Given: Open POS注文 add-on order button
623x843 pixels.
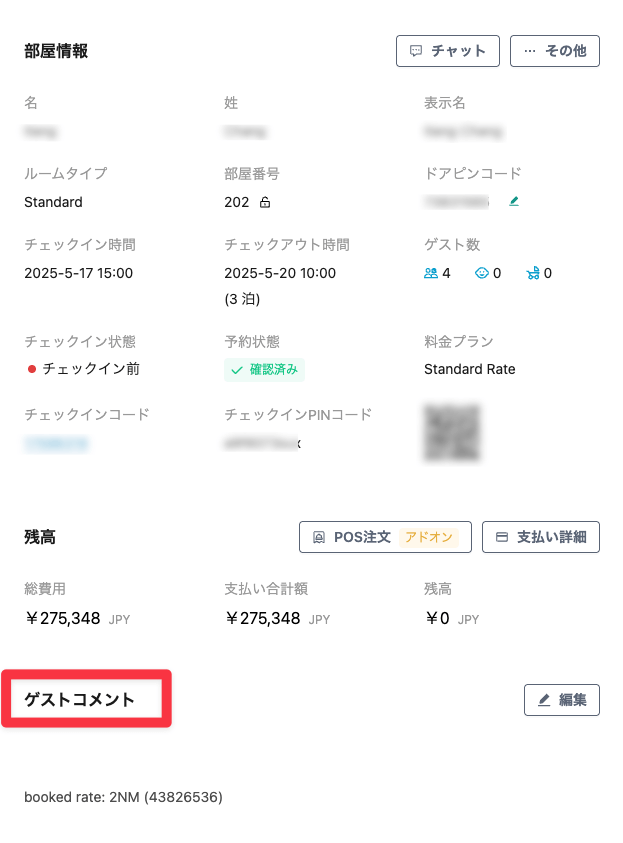Looking at the screenshot, I should (x=385, y=537).
